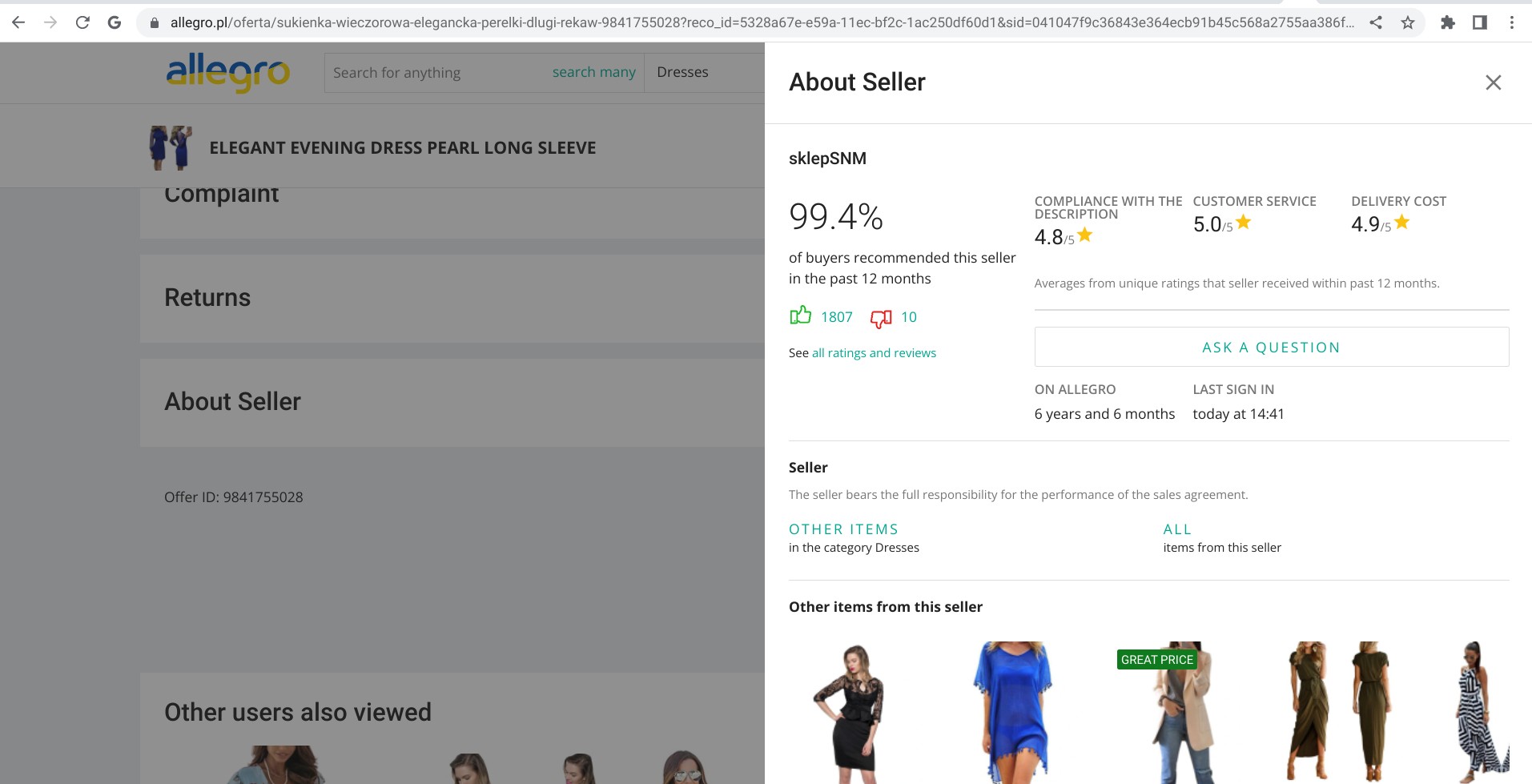Open All items from this seller
1532x784 pixels.
(1177, 529)
